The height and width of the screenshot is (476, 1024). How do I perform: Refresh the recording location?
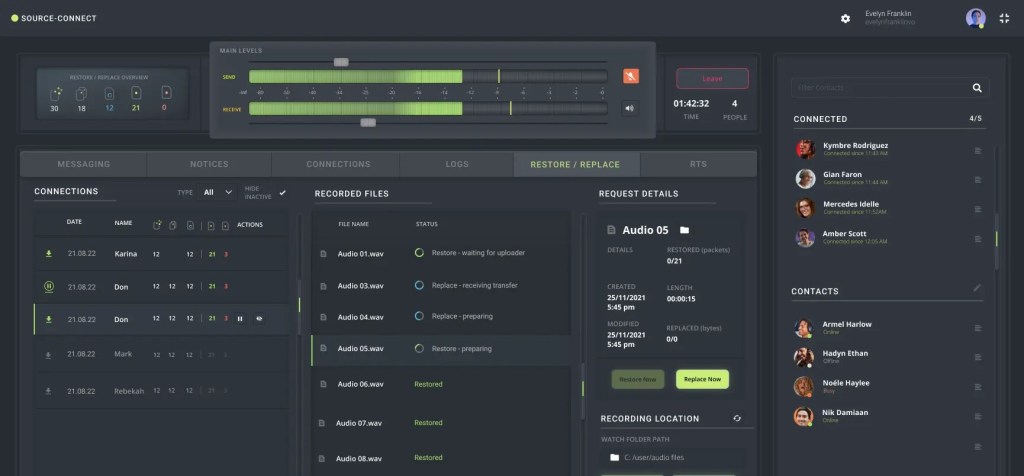coord(737,418)
